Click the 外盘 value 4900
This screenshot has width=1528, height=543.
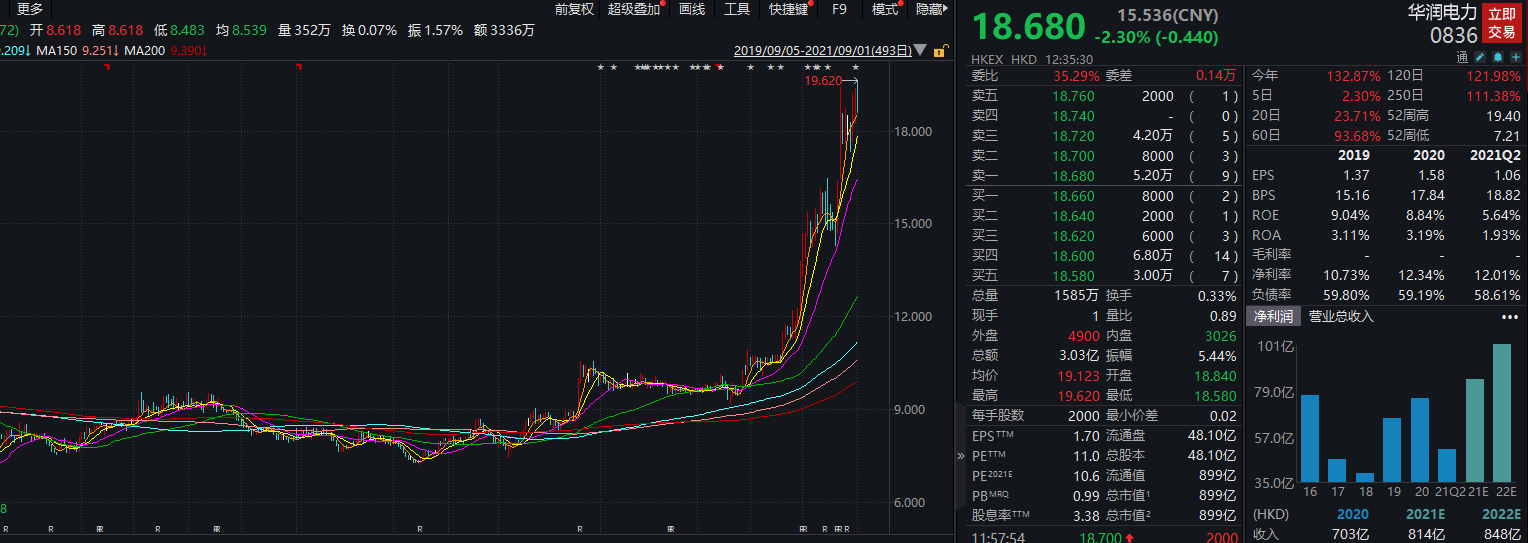click(x=1082, y=336)
